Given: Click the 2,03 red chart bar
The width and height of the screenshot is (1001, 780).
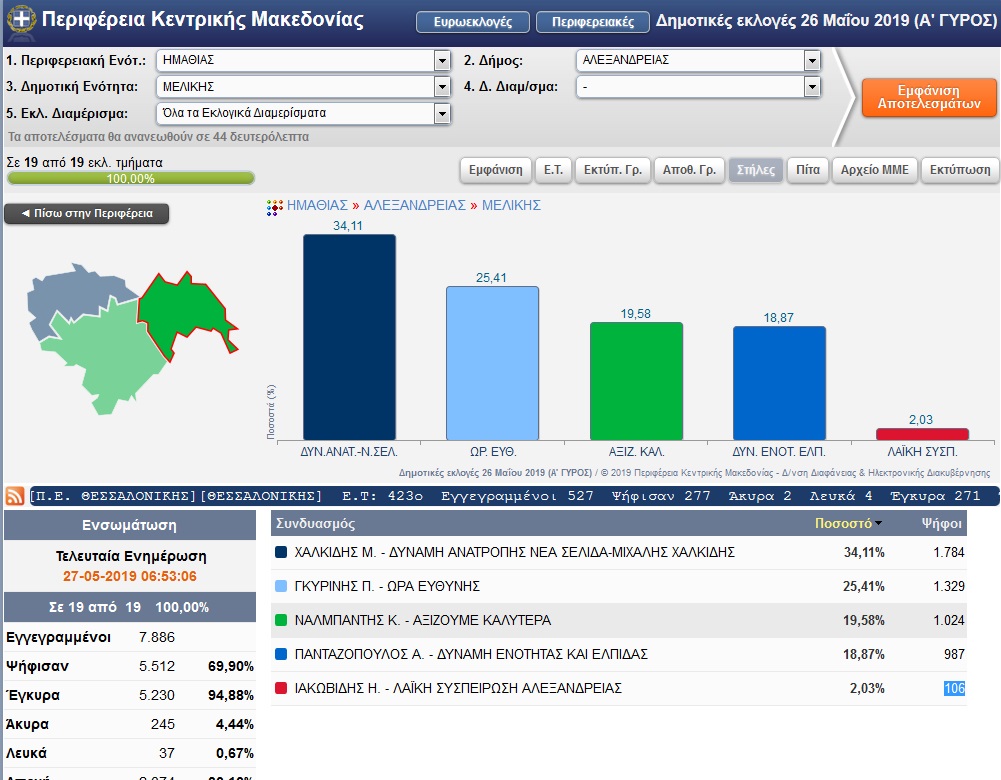Looking at the screenshot, I should click(x=922, y=434).
